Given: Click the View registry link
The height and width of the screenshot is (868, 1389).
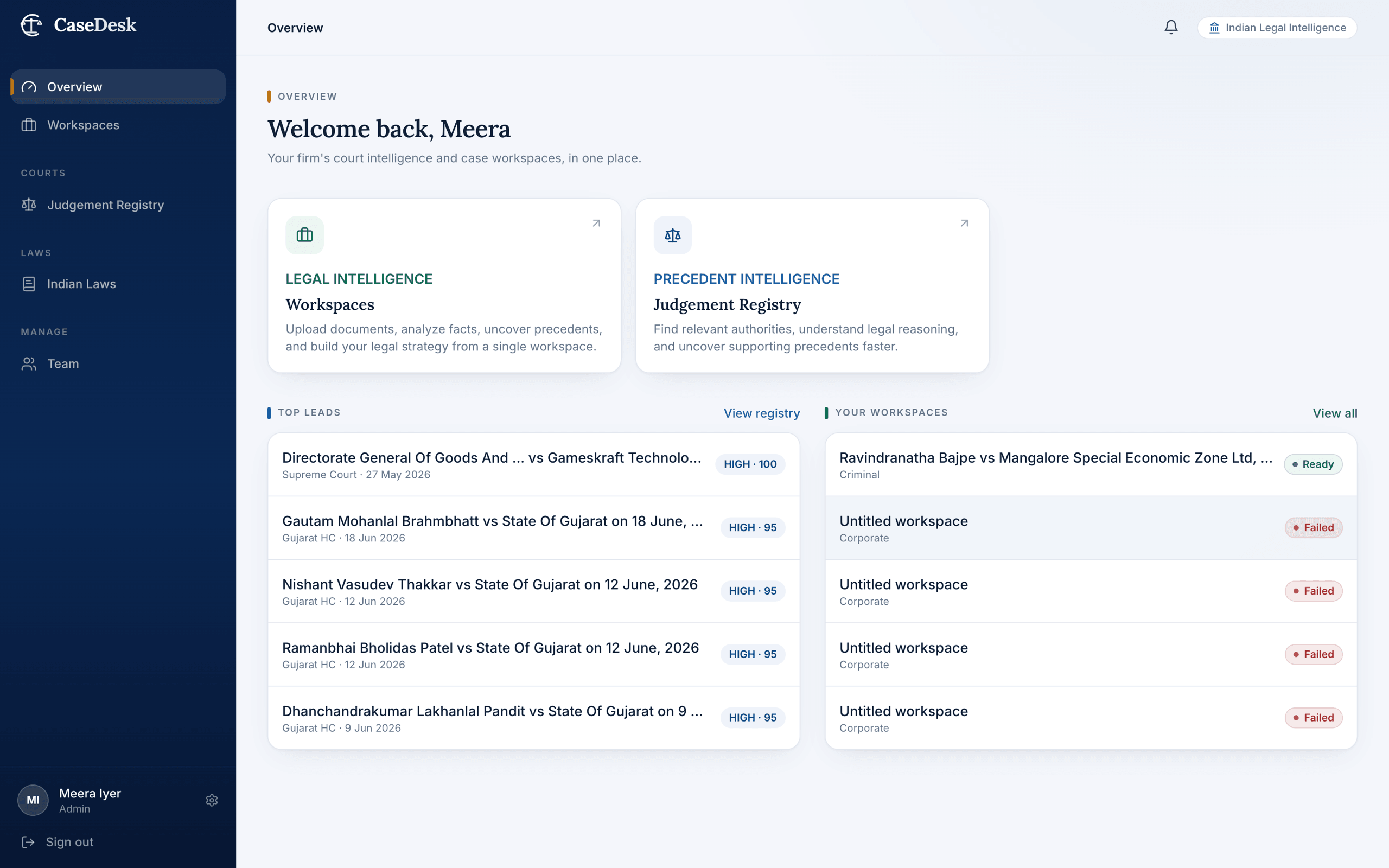Looking at the screenshot, I should (762, 413).
